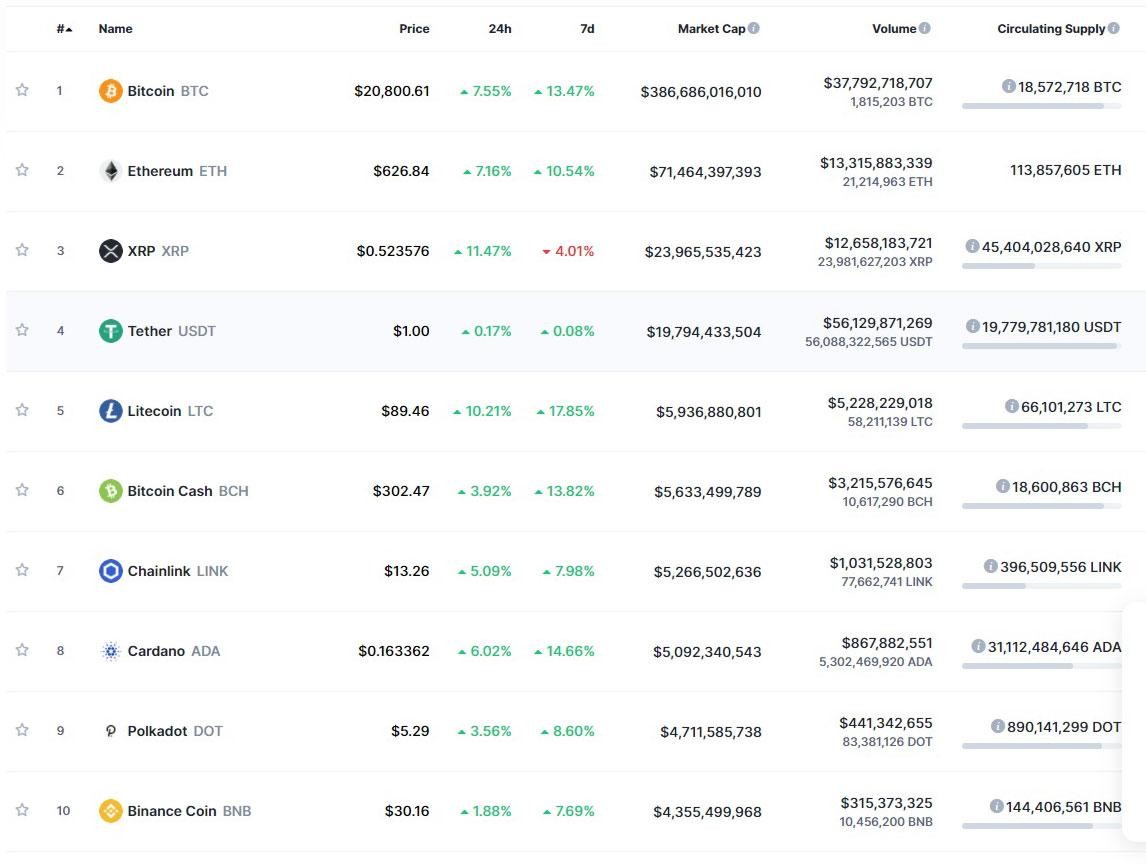1146x864 pixels.
Task: Click the Bitcoin BTC logo
Action: (x=109, y=90)
